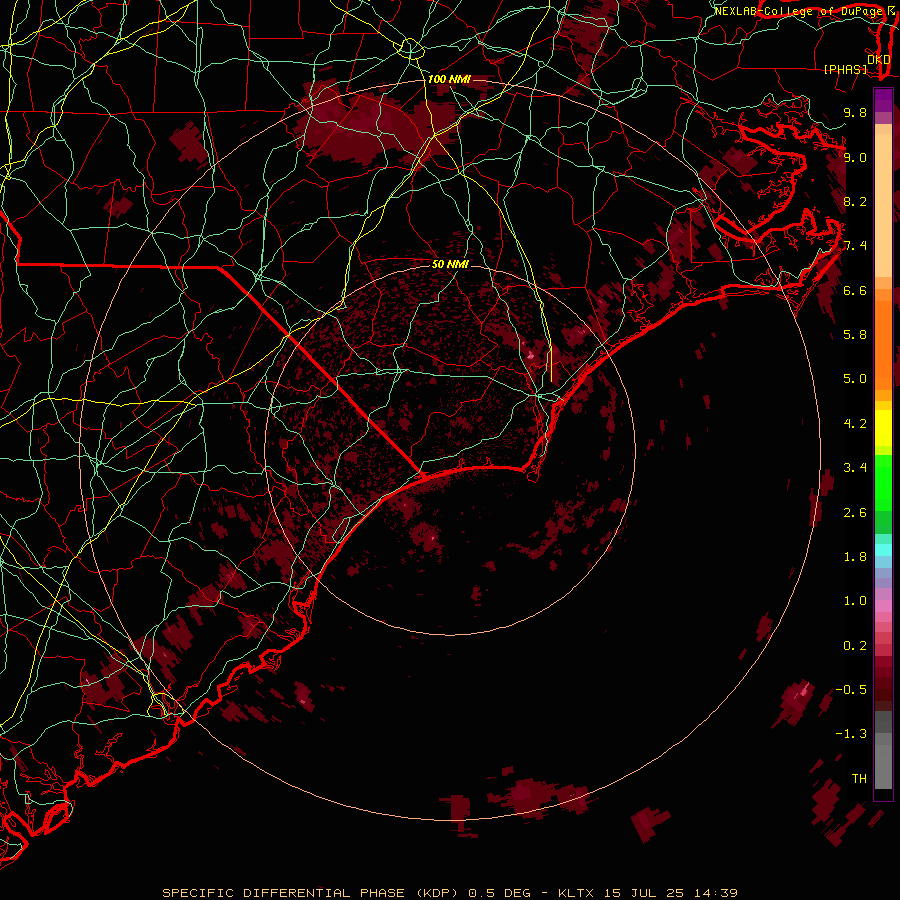Click the "NEXLAB-College of DuPage" text
The image size is (900, 900).
point(800,11)
